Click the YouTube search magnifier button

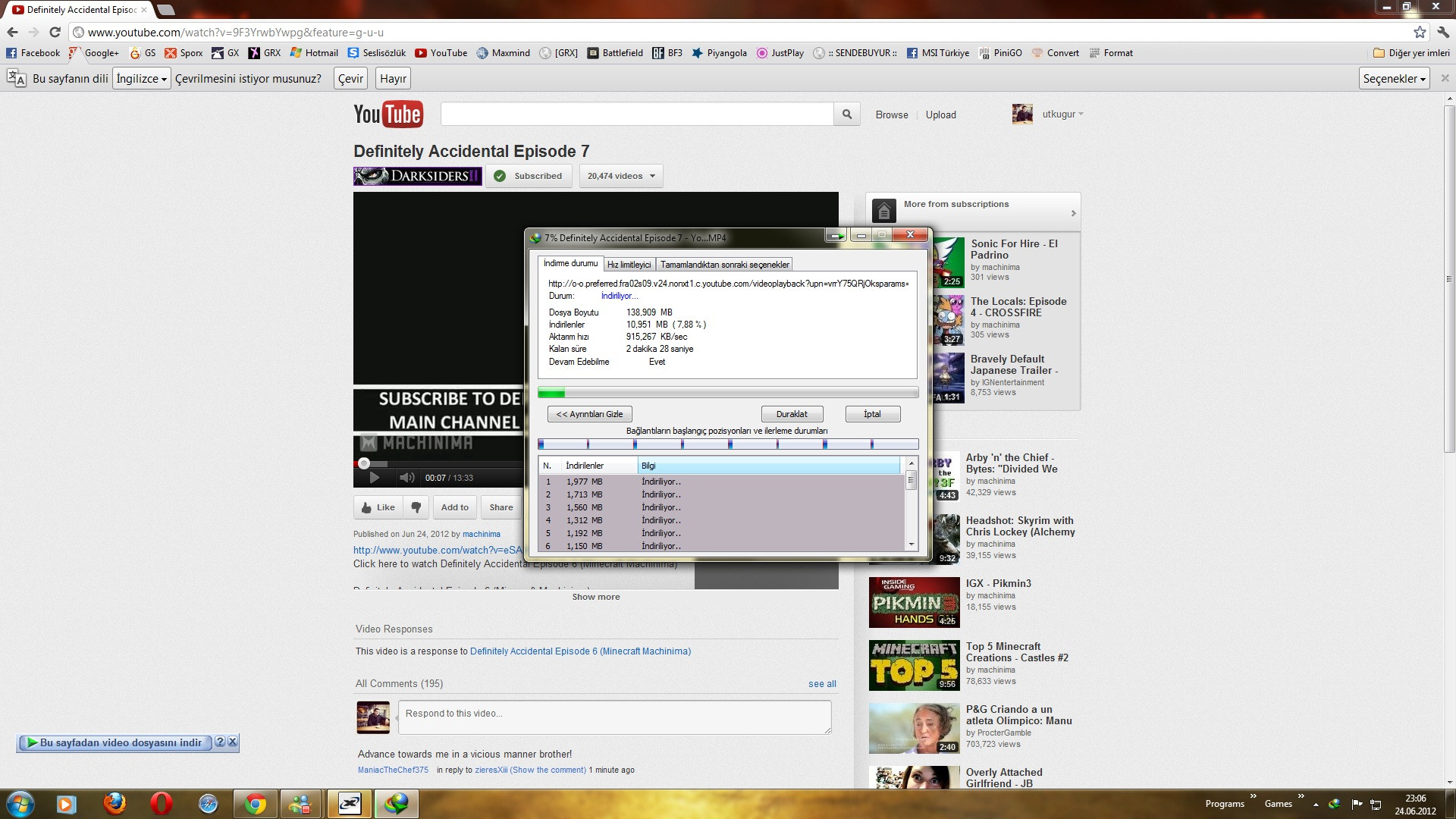(846, 115)
